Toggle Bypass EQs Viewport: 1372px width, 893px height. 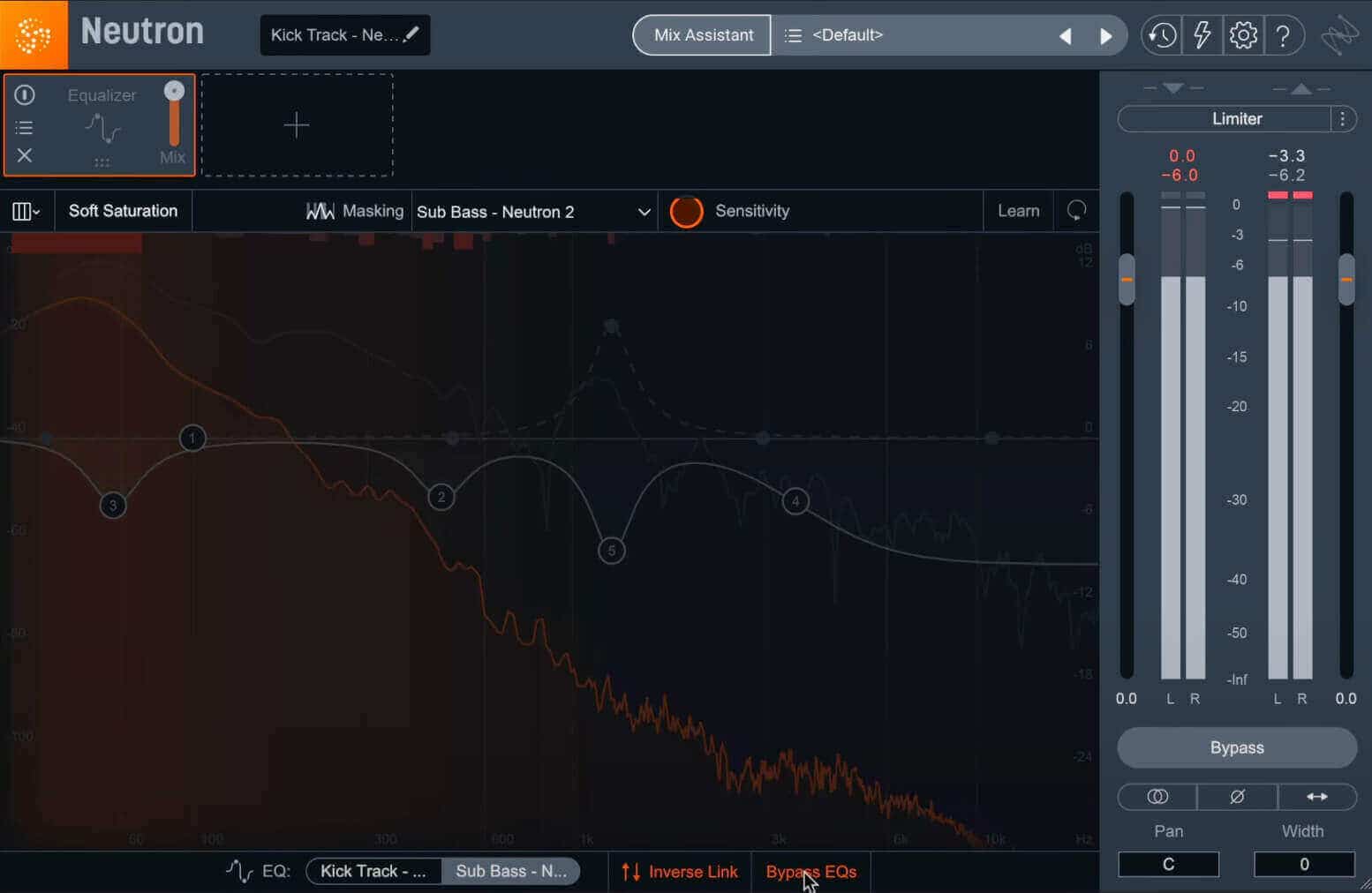811,872
